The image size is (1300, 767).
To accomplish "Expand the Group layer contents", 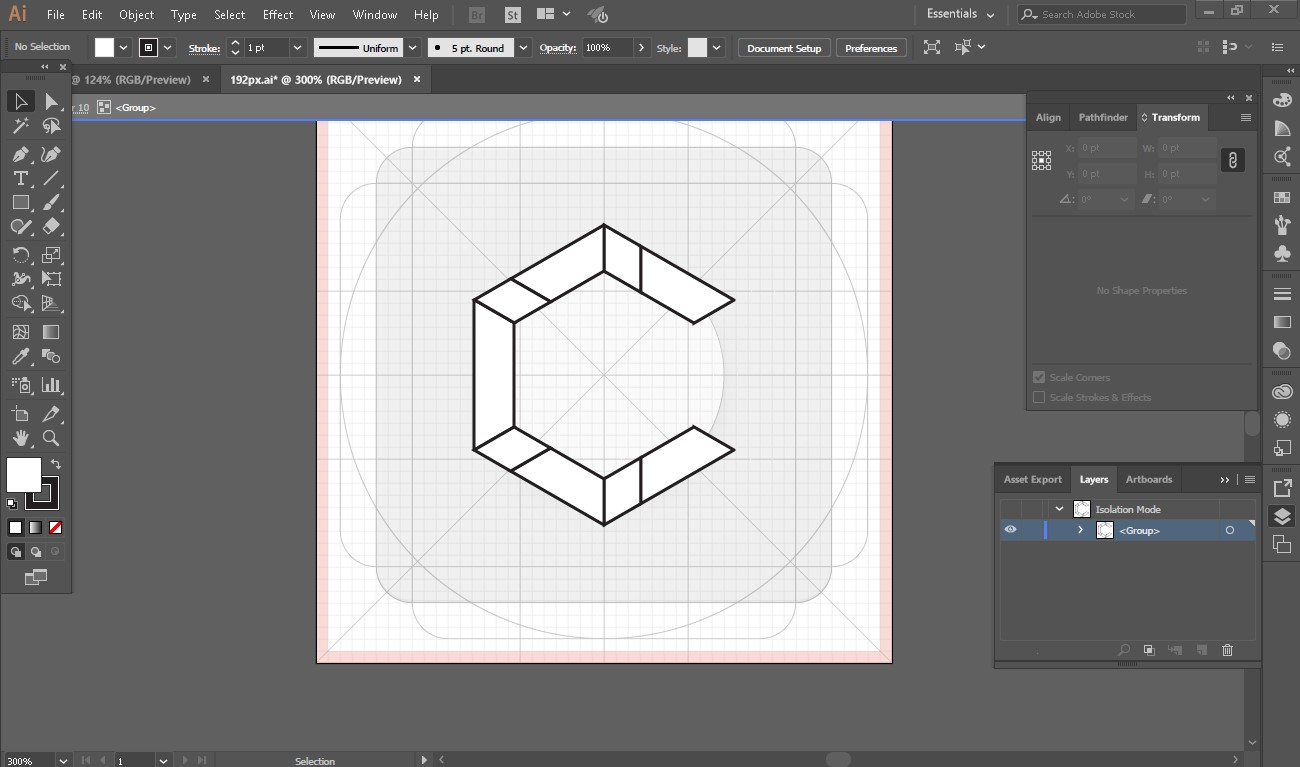I will point(1080,530).
